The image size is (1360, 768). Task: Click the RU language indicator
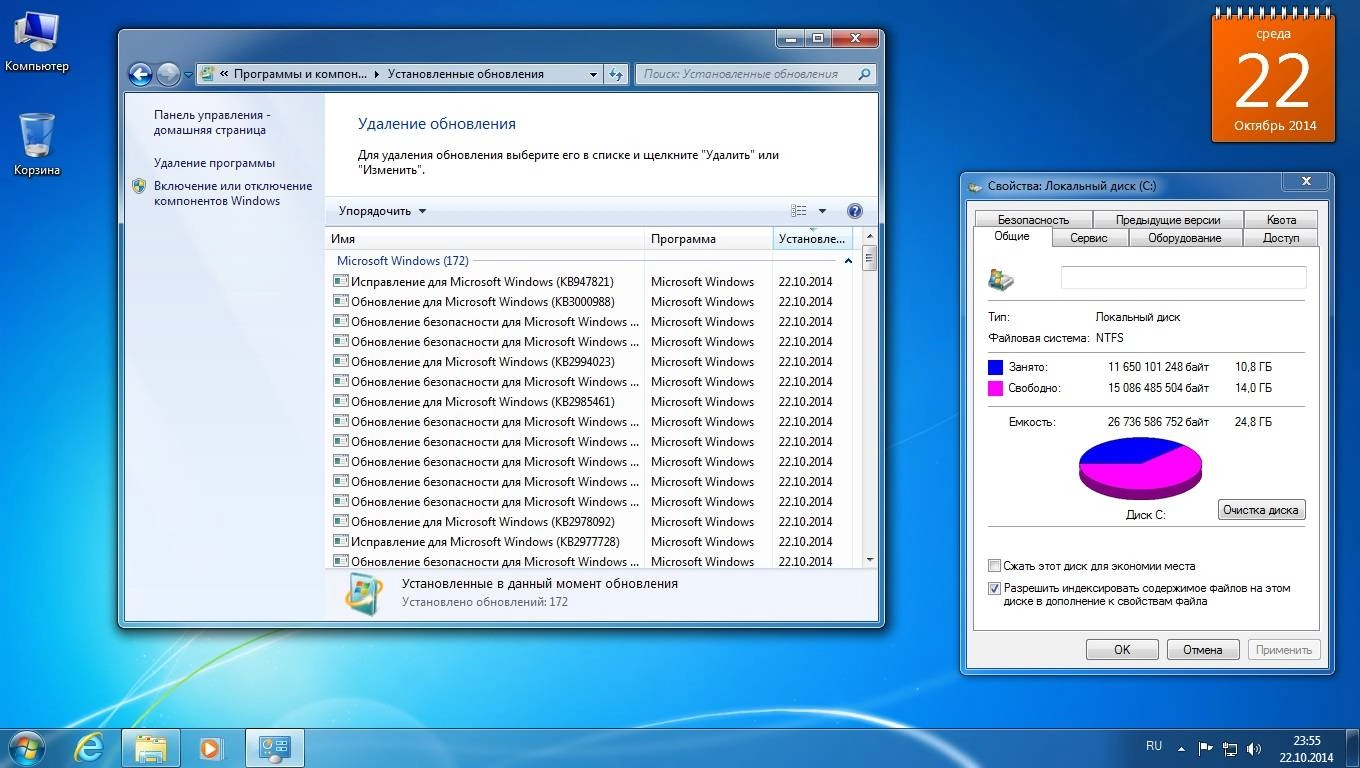point(1154,746)
